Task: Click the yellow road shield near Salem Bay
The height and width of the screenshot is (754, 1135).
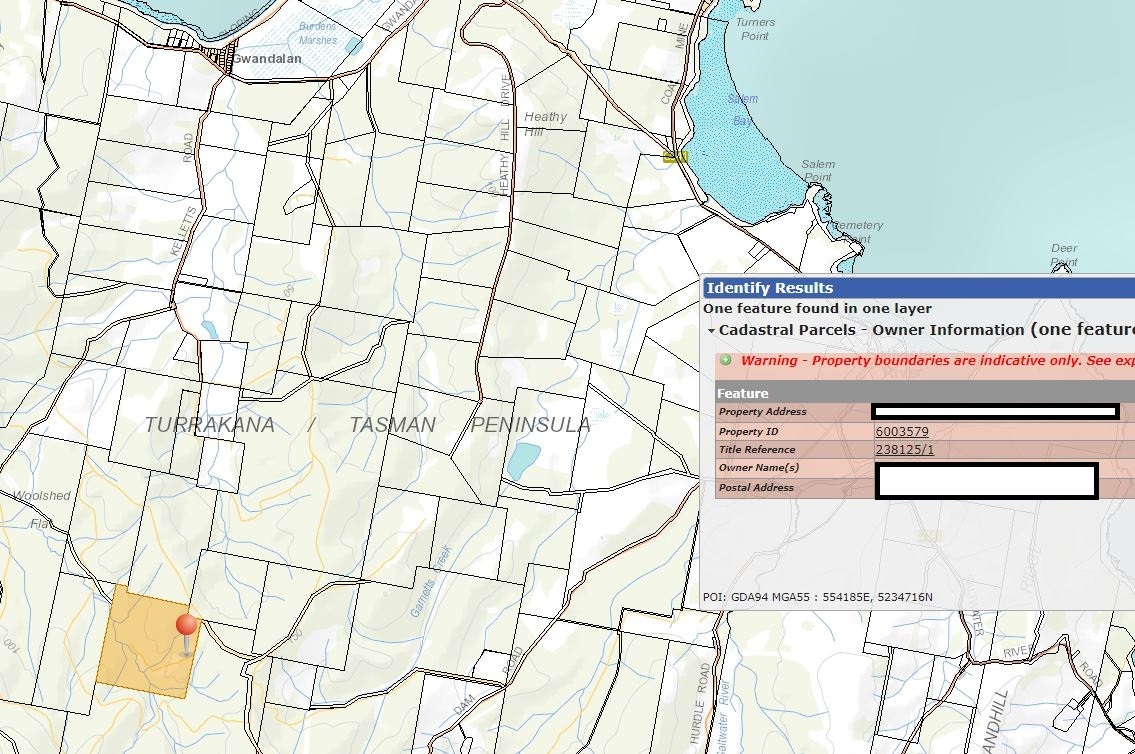Action: coord(675,157)
